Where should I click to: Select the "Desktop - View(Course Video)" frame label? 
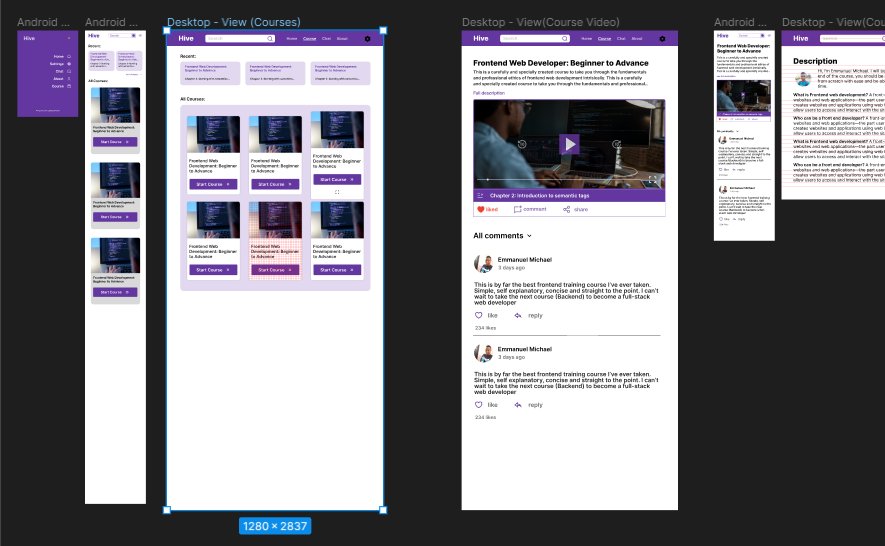click(540, 22)
